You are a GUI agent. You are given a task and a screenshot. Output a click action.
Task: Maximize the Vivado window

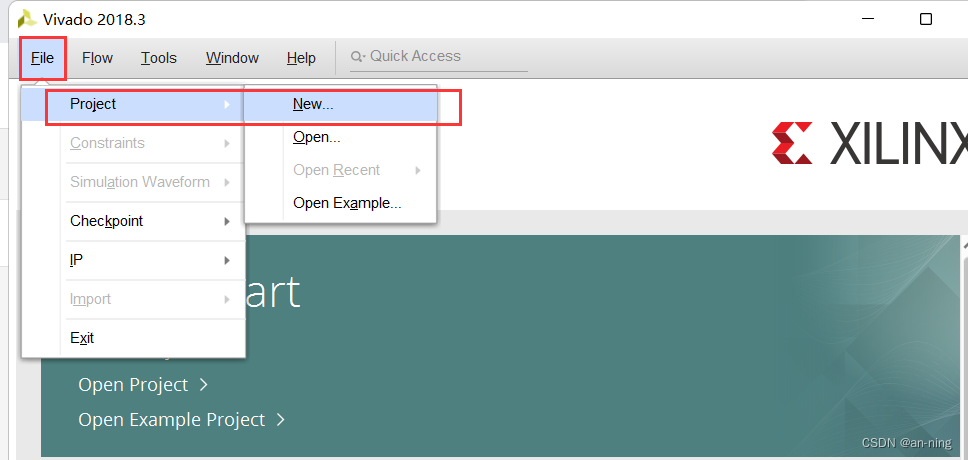click(x=925, y=19)
